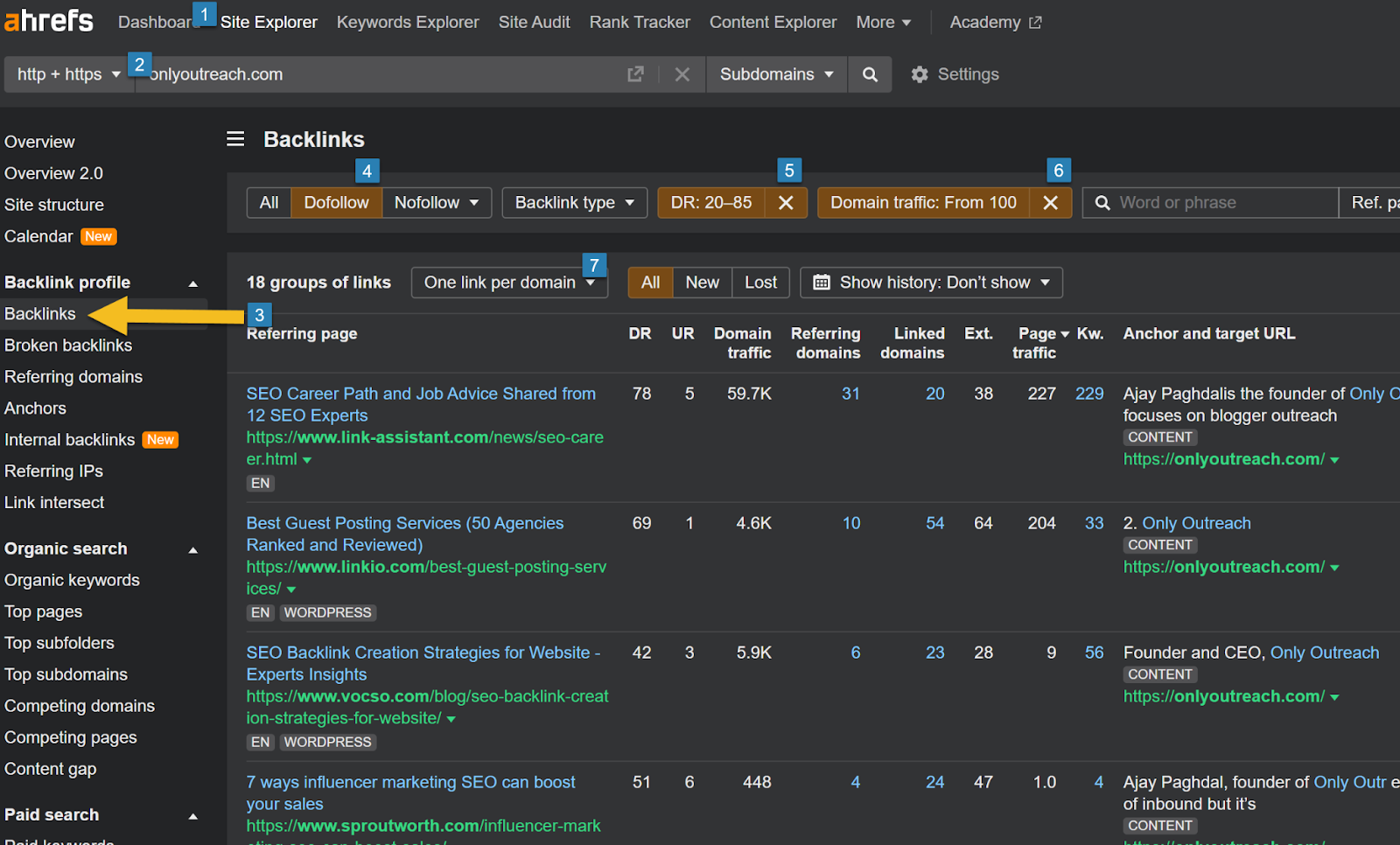The height and width of the screenshot is (845, 1400).
Task: Open the Nofollow dropdown
Action: [437, 203]
